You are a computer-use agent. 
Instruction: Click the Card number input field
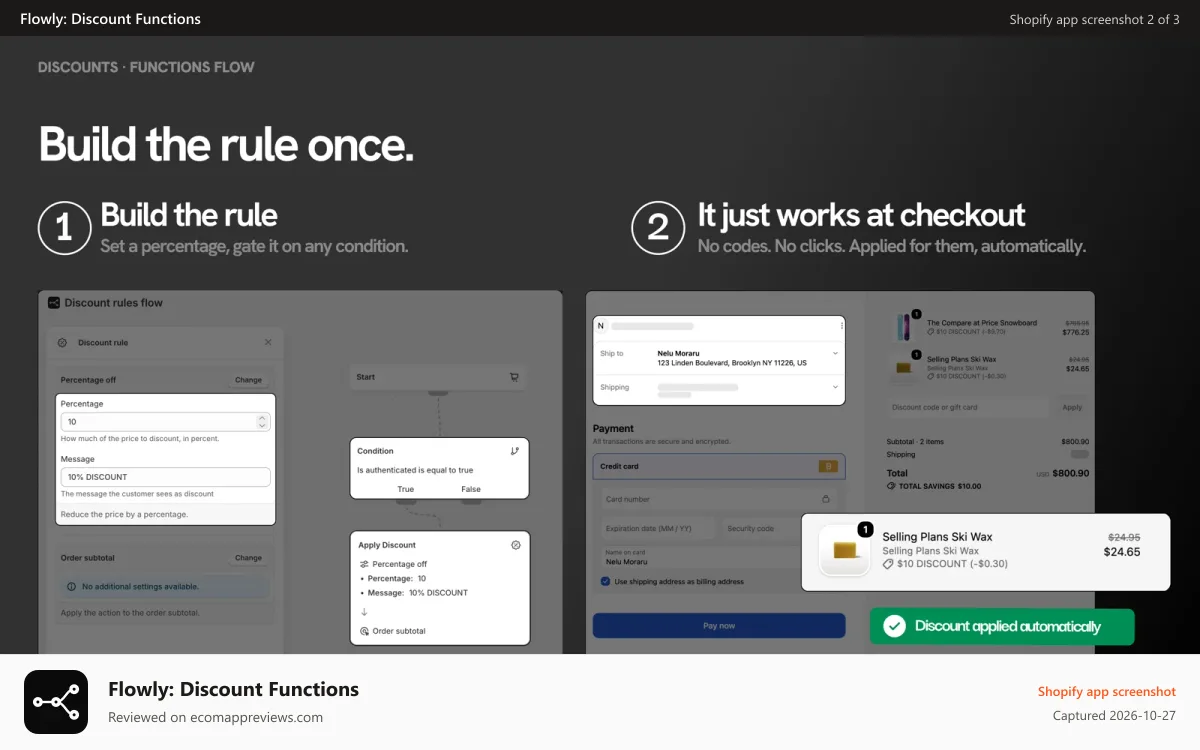[719, 499]
